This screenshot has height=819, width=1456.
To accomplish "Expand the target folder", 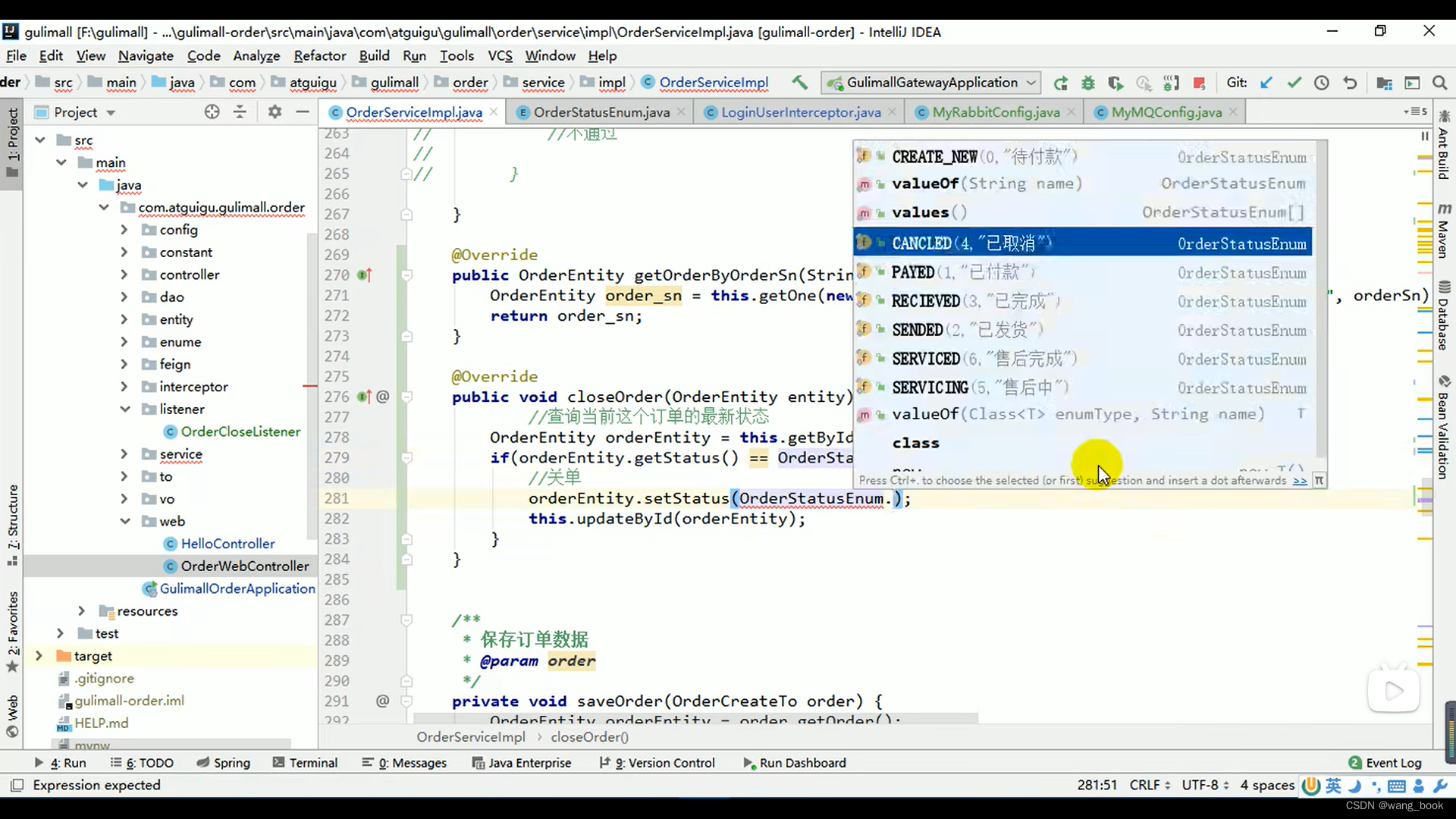I will pos(39,656).
